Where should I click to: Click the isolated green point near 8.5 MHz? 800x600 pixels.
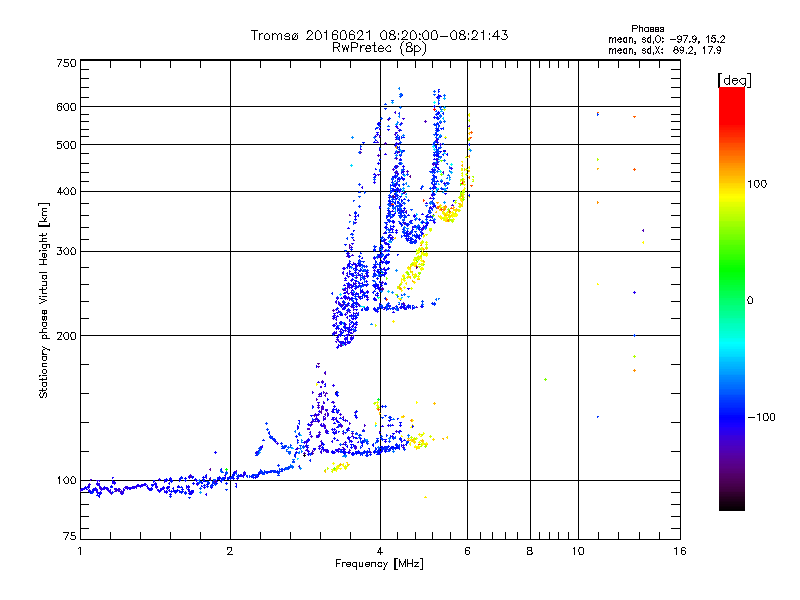[545, 380]
